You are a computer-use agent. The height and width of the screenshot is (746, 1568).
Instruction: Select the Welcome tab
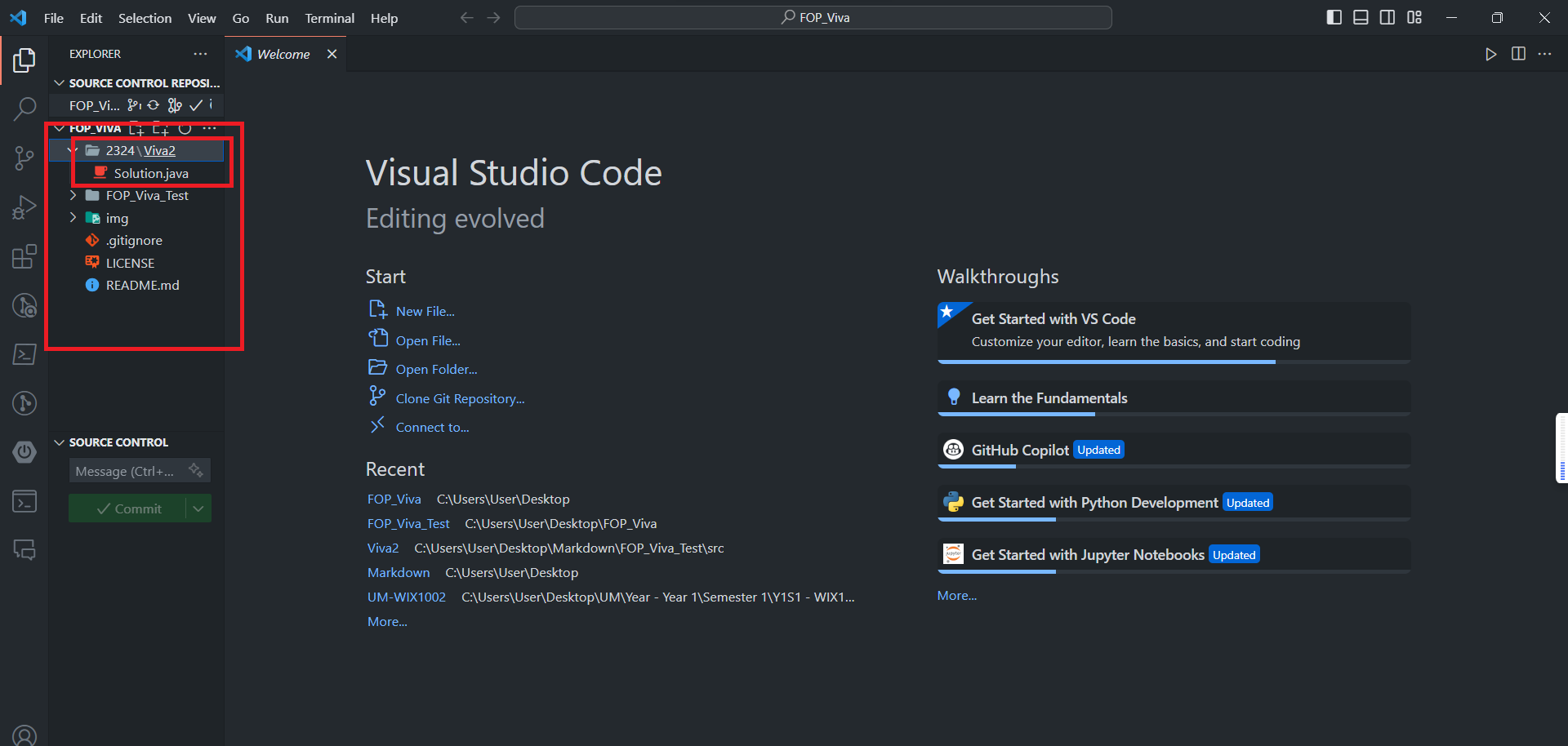coord(283,54)
